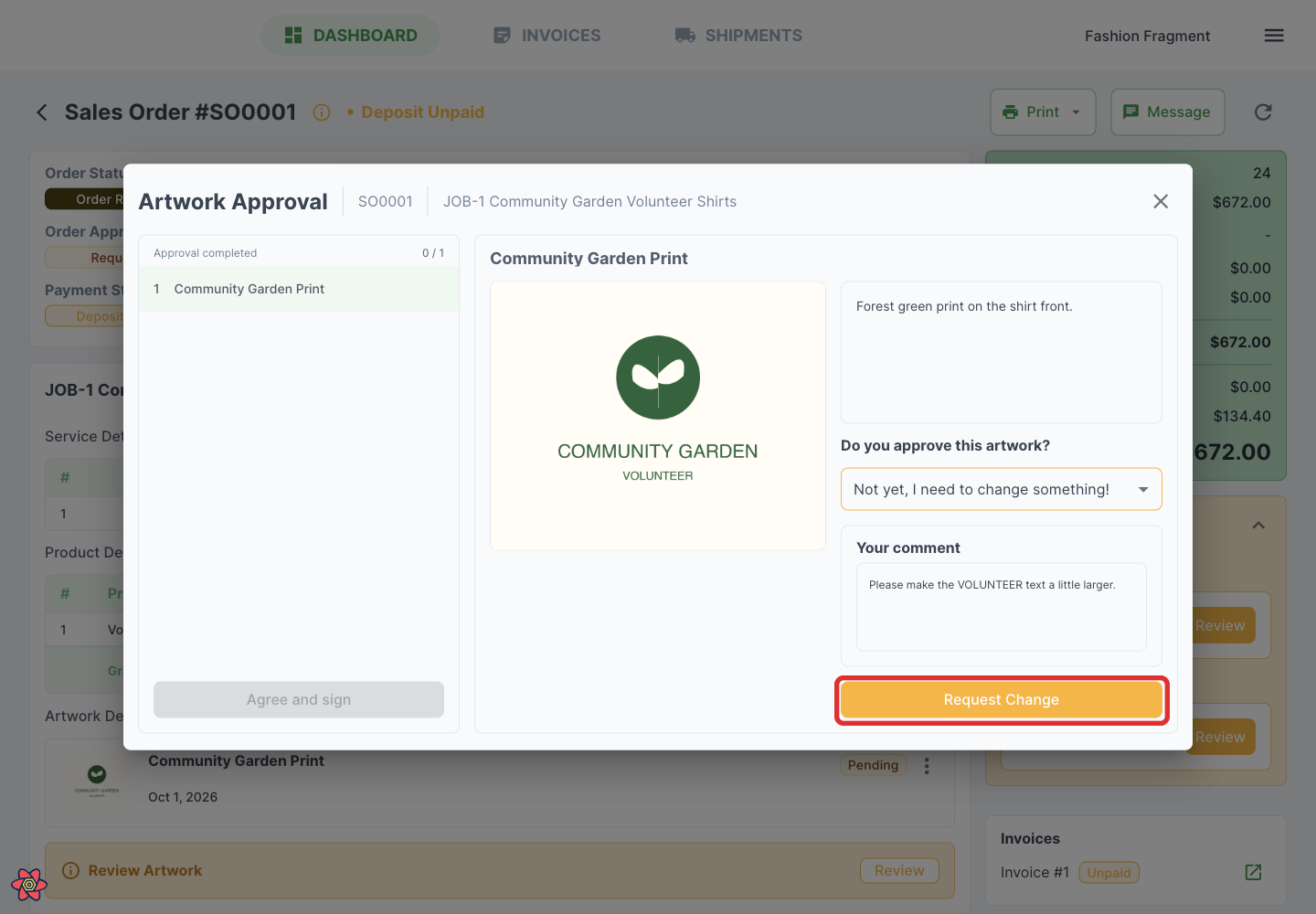Screen dimensions: 1316x914
Task: Switch to the Shipments tab
Action: [x=738, y=36]
